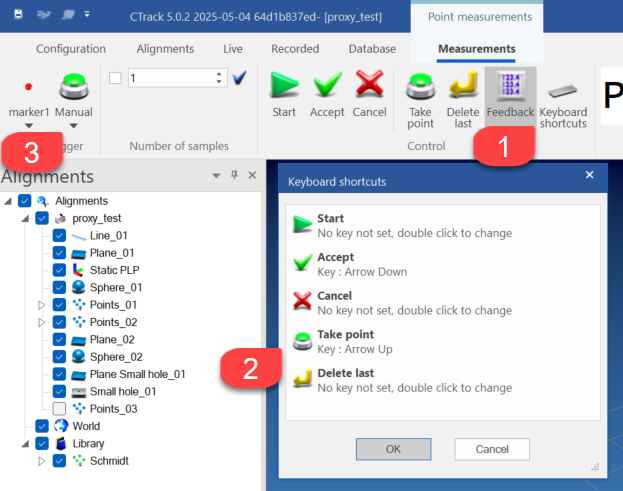
Task: Click the Delete last icon in ribbon
Action: point(463,89)
